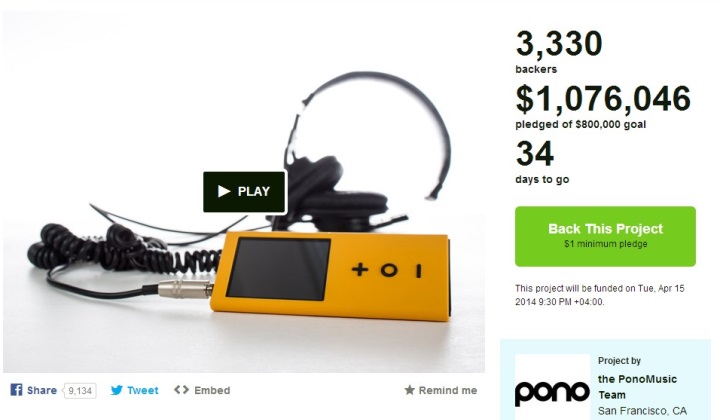Click the $1 minimum pledge text
The image size is (720, 420).
click(606, 244)
